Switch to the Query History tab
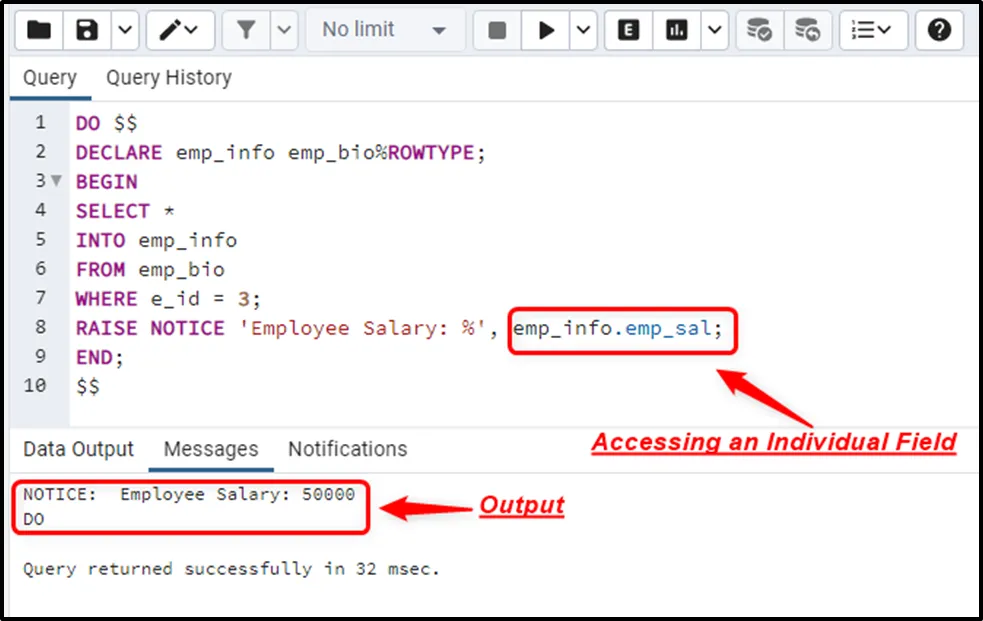 [x=168, y=78]
